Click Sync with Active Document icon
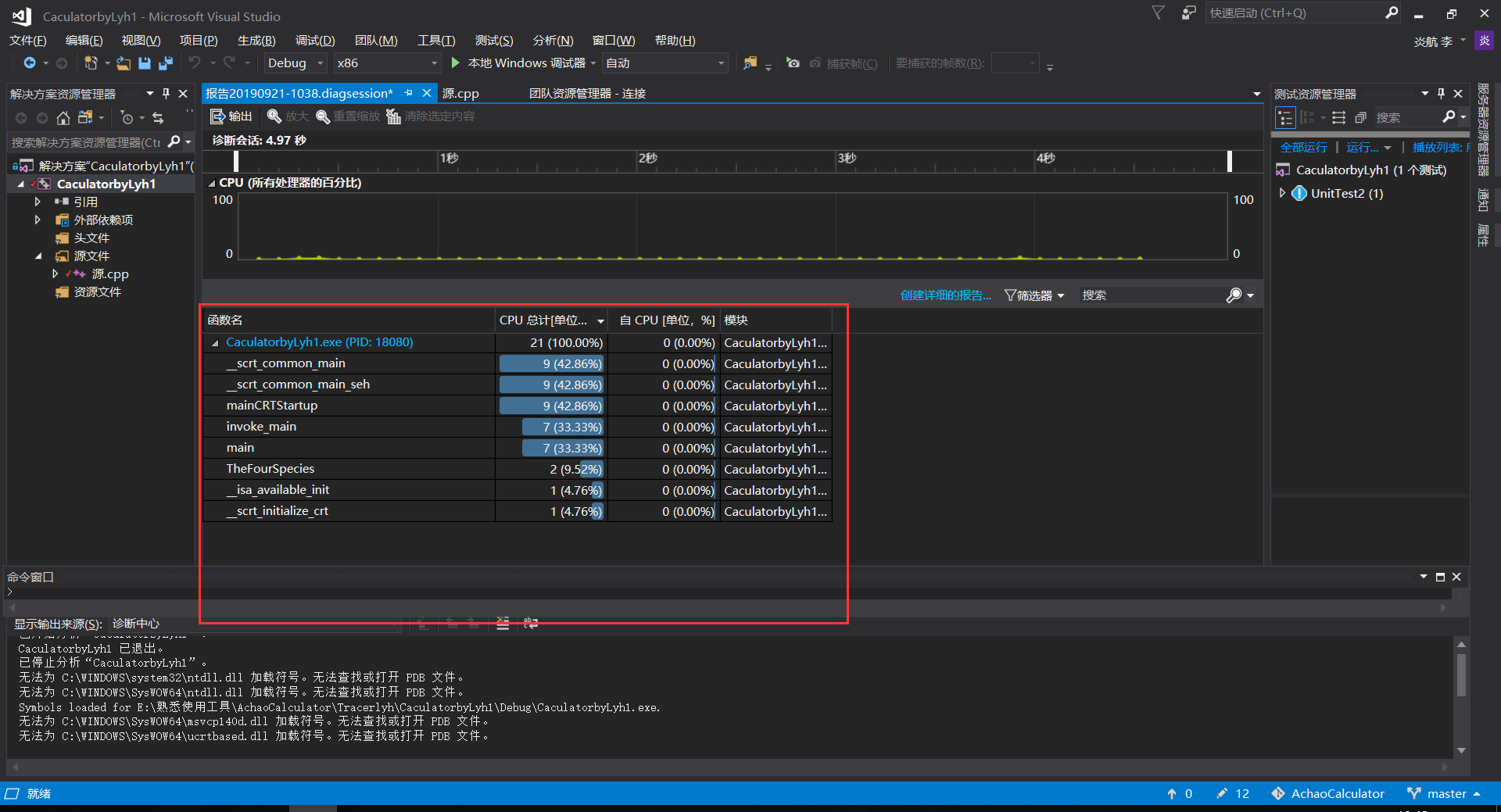The height and width of the screenshot is (812, 1501). 158,118
